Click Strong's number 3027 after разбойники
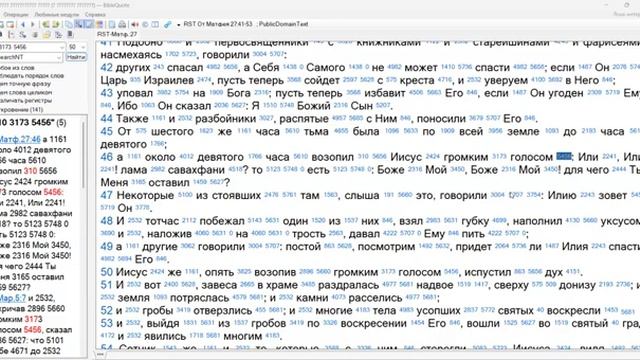Screen dimensions: 640x360 [x=266, y=119]
